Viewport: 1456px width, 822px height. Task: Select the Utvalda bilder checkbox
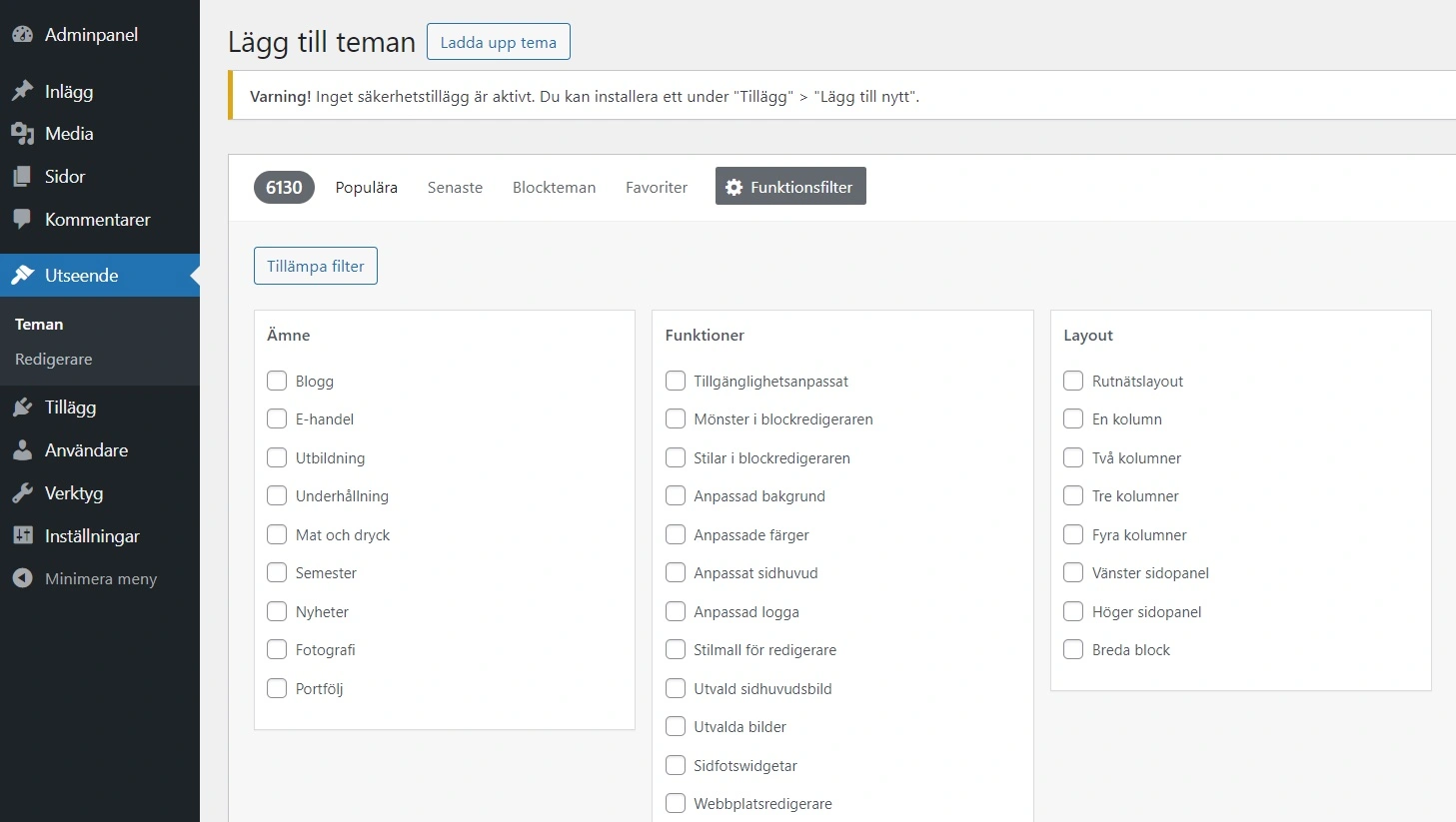point(676,726)
